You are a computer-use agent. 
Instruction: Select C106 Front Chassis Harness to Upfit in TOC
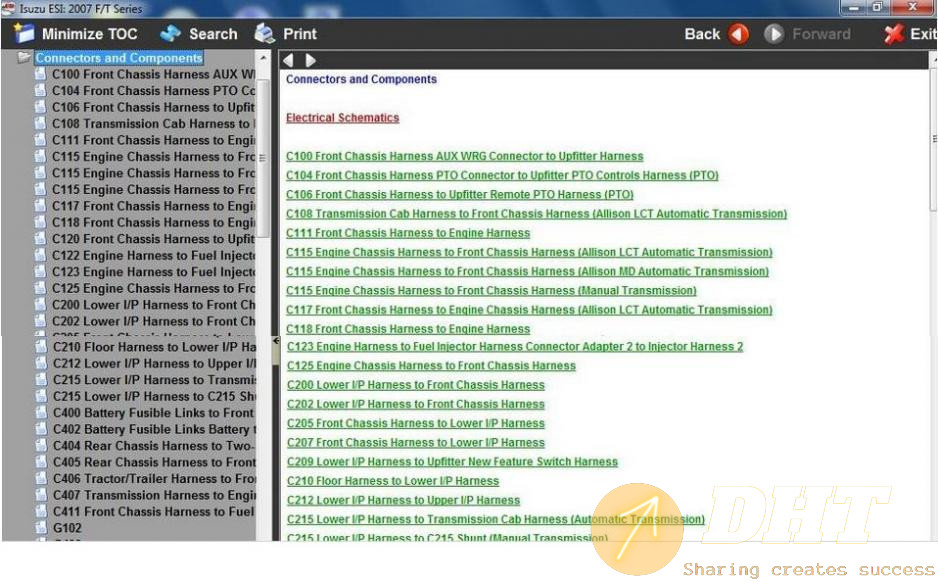pyautogui.click(x=153, y=107)
